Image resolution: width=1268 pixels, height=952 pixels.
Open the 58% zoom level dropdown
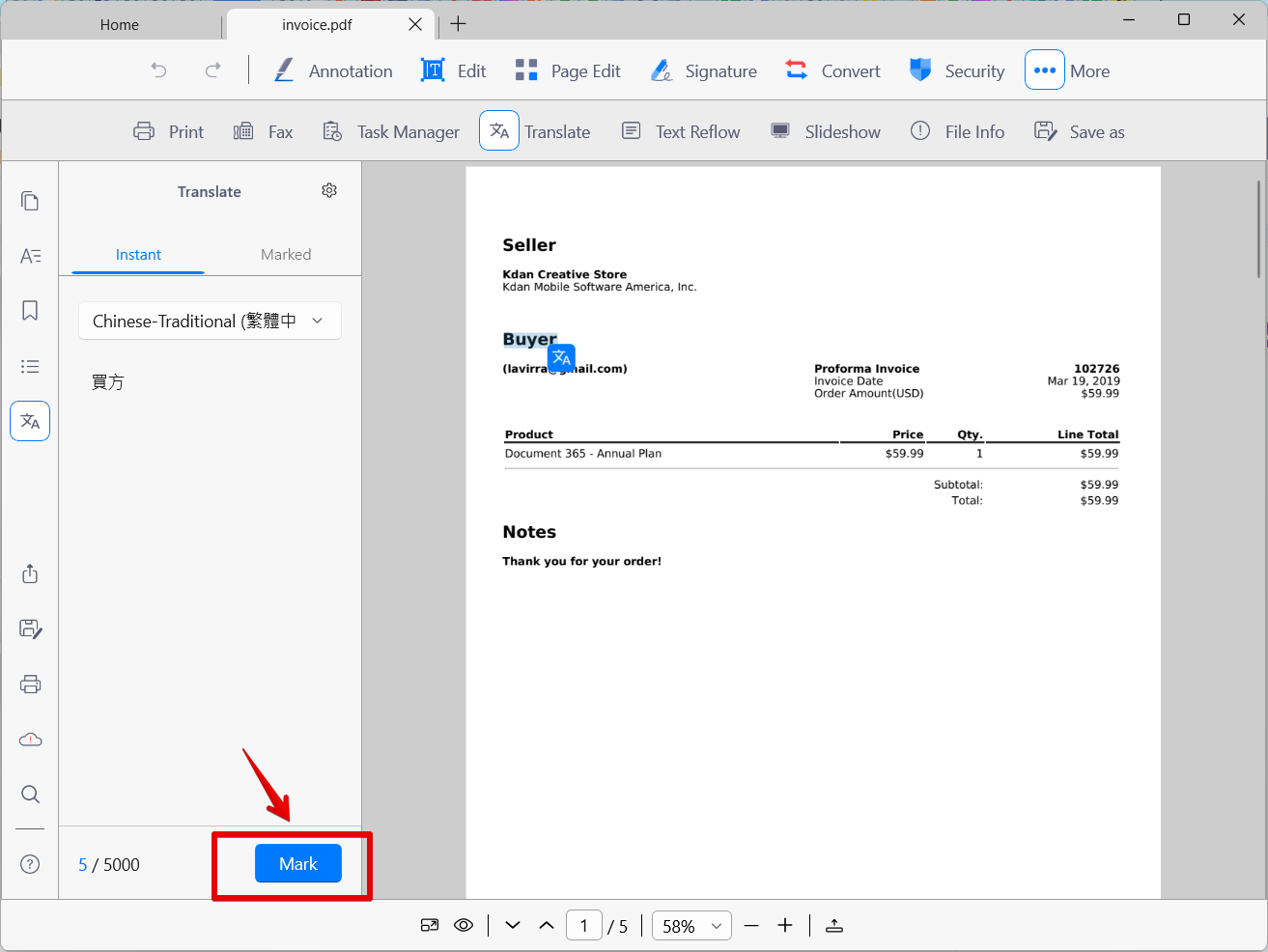coord(691,926)
